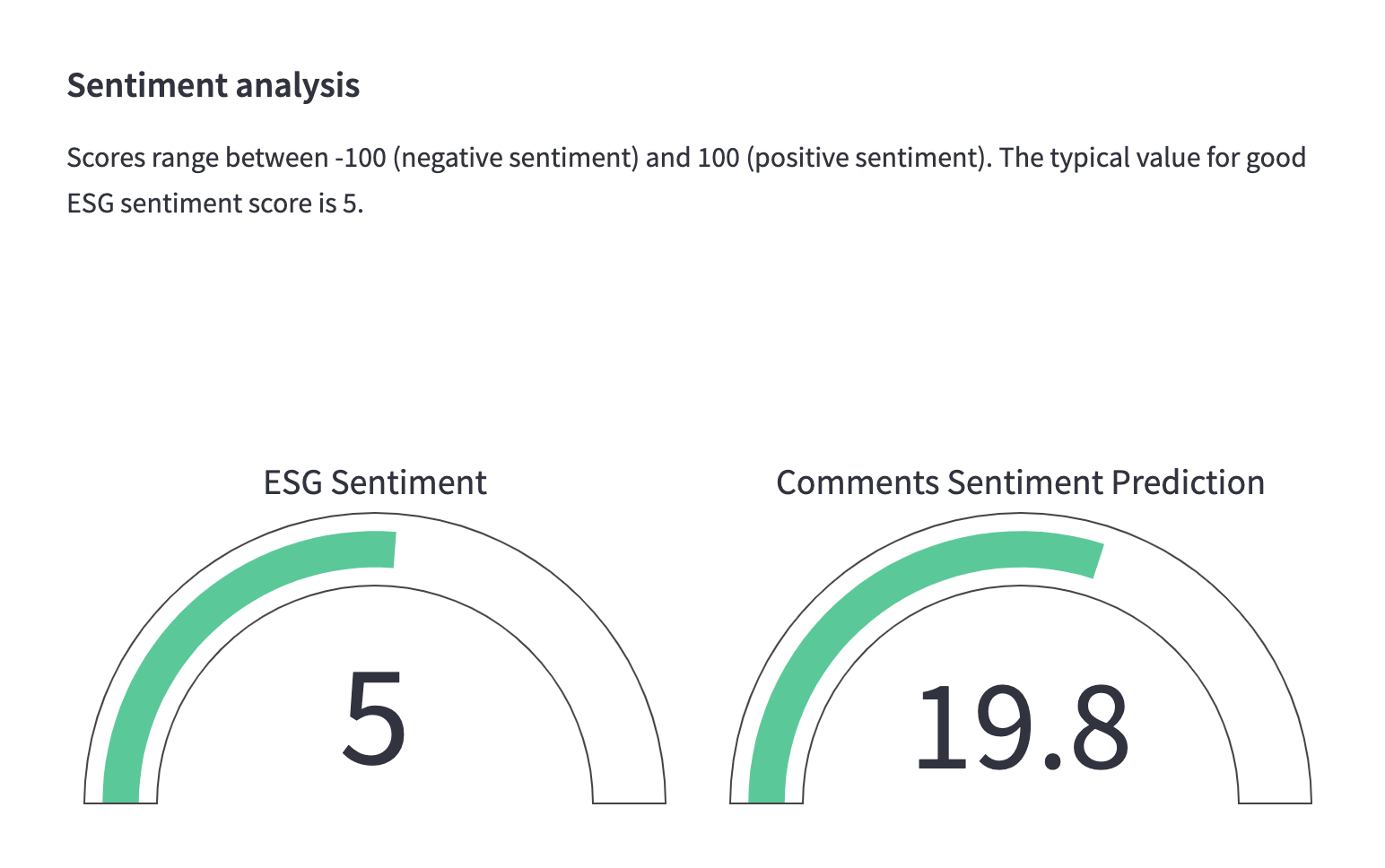This screenshot has width=1385, height=868.
Task: Click the tip of the Comments gauge green bar
Action: 1096,560
